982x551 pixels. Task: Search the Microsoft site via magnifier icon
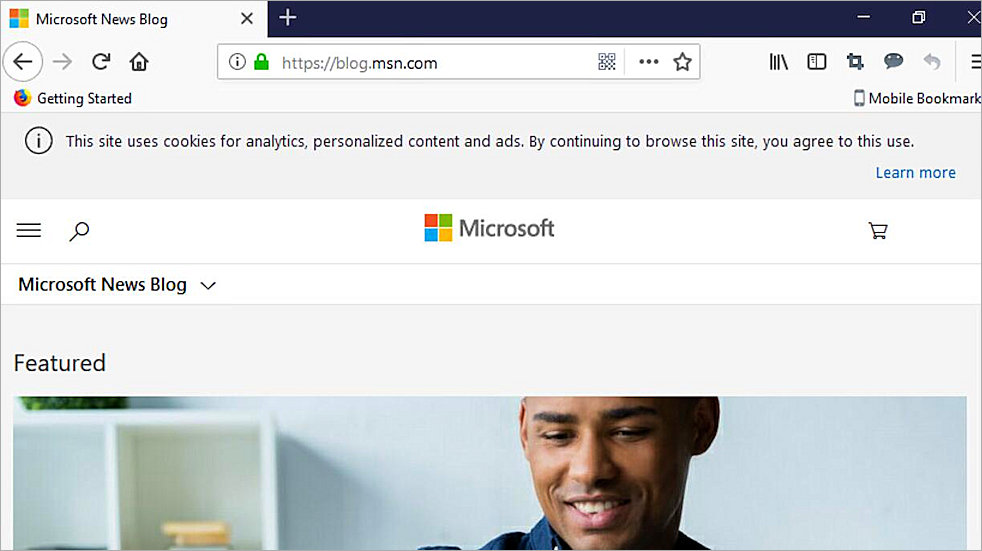click(x=79, y=231)
